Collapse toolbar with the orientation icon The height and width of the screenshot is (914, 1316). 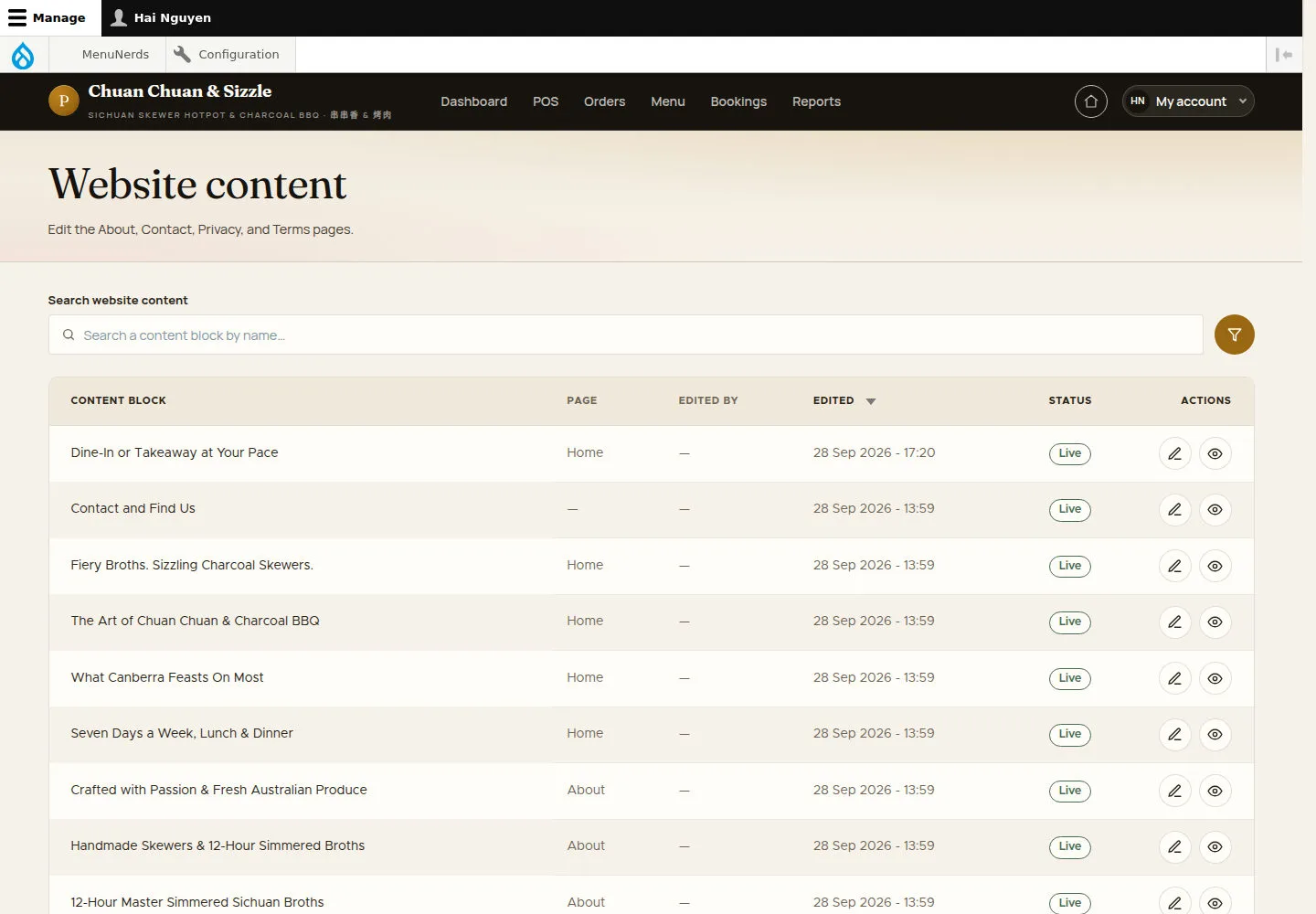1284,55
